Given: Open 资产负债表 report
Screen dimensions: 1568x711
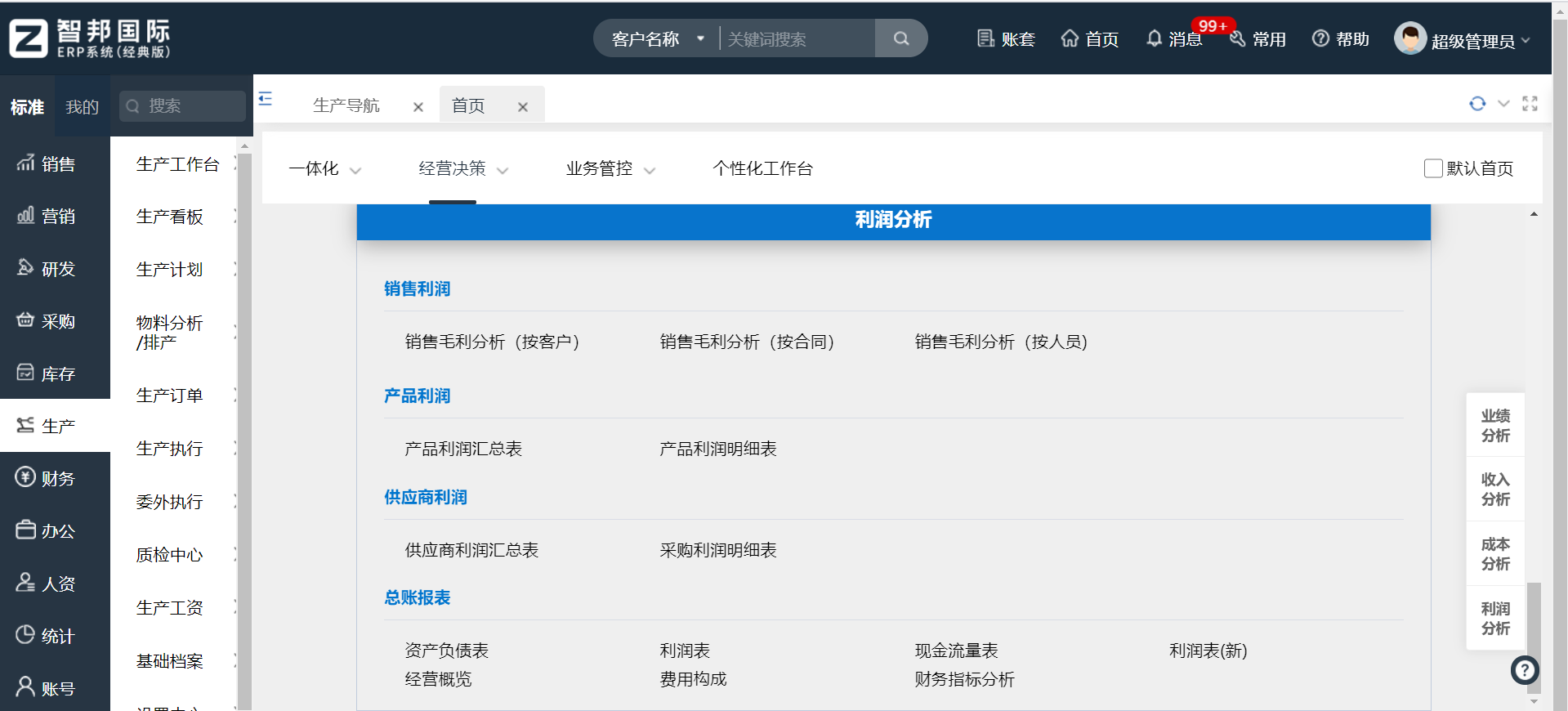Looking at the screenshot, I should [446, 651].
